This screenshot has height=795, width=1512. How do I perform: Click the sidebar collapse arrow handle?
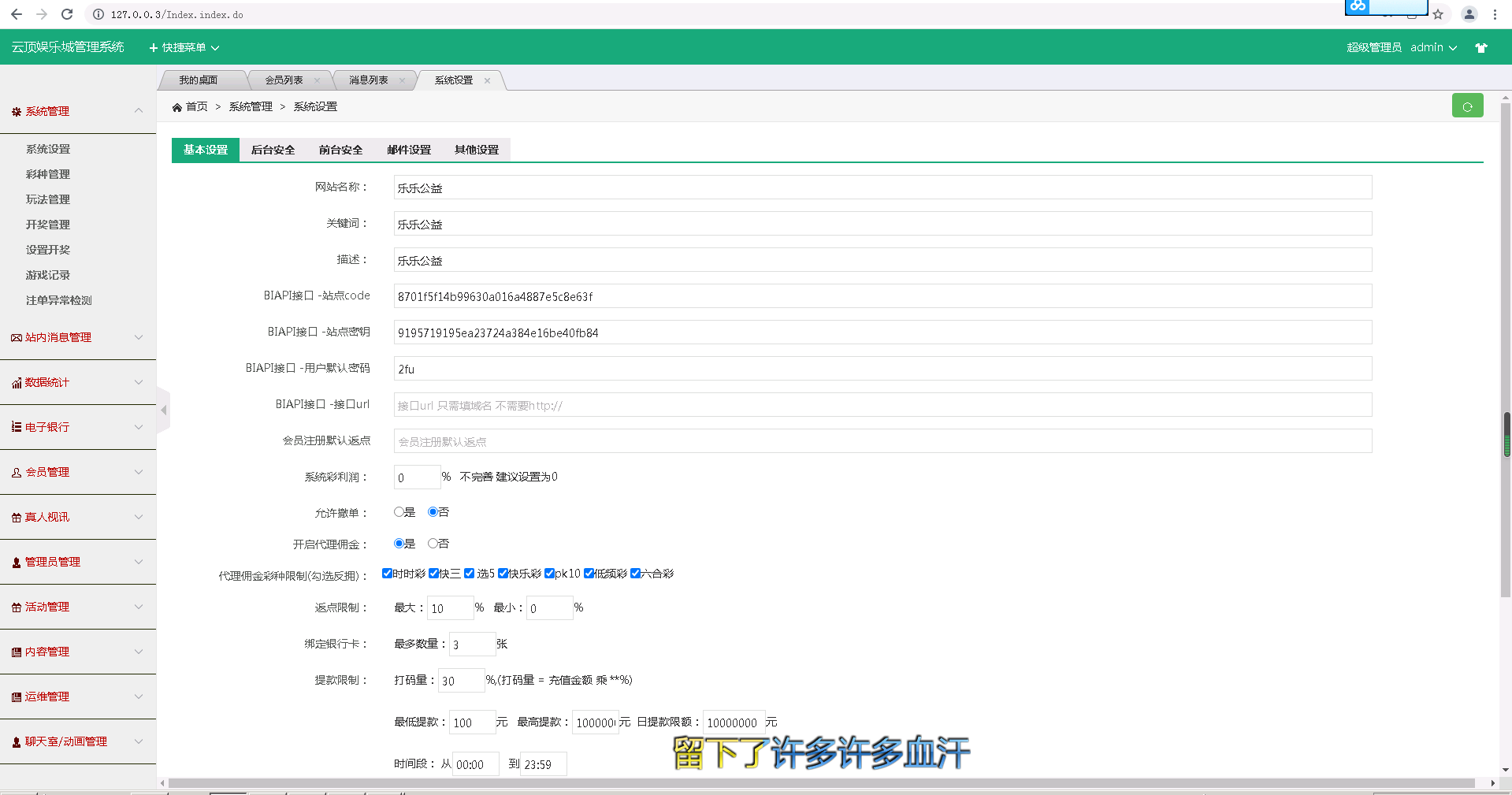164,410
